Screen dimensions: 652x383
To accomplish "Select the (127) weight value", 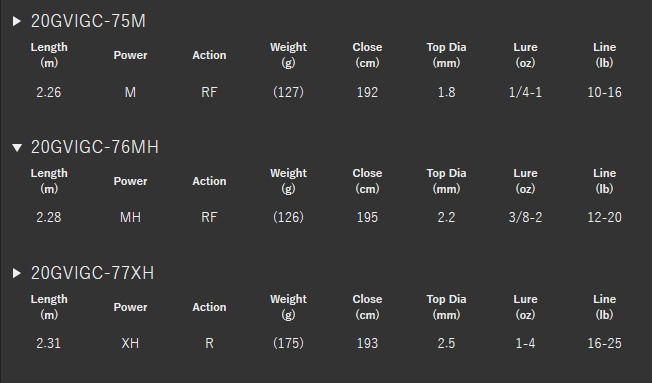I will click(288, 92).
